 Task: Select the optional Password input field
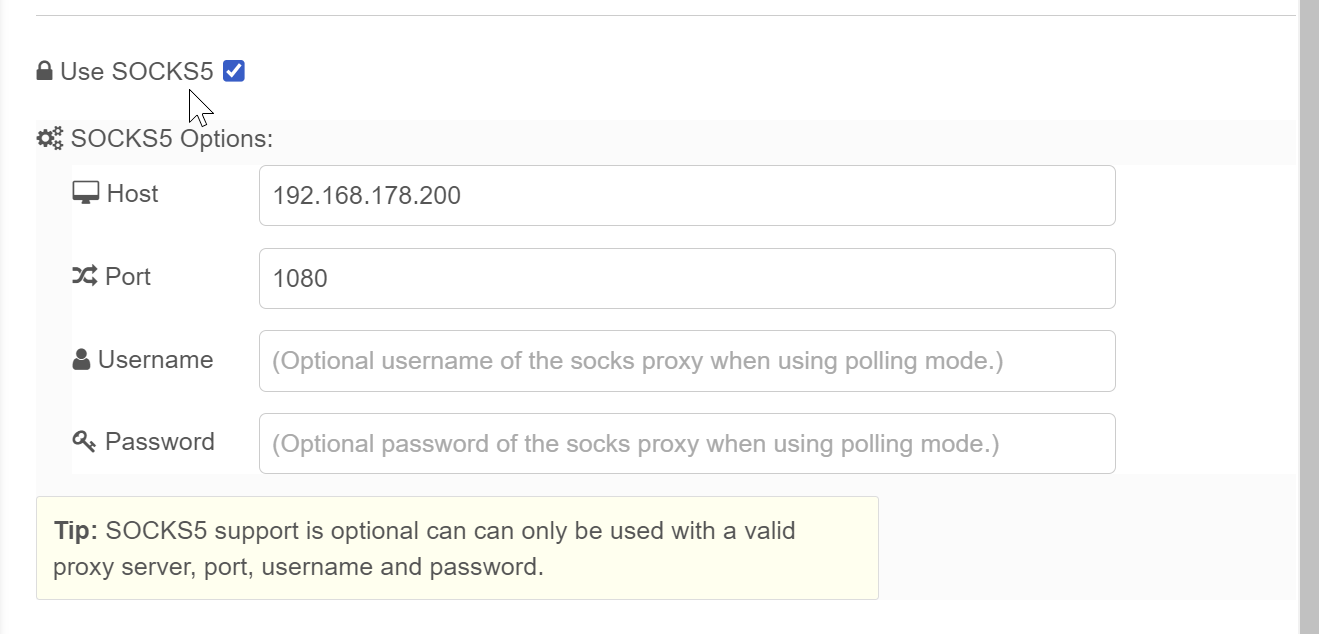[686, 443]
